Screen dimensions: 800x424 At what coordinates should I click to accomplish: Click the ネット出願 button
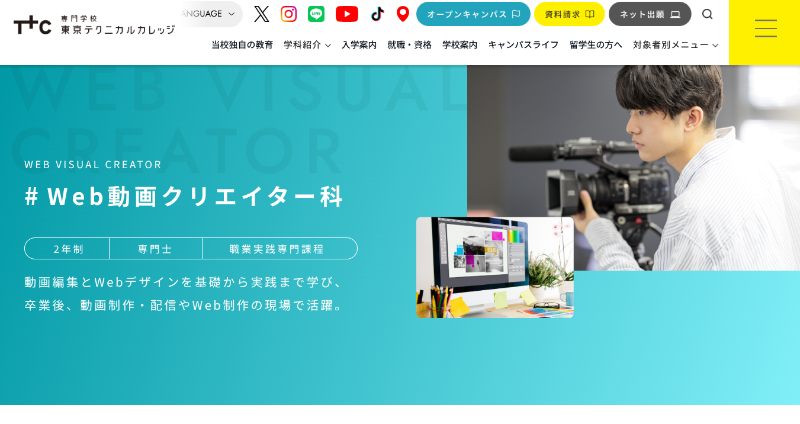[x=650, y=14]
